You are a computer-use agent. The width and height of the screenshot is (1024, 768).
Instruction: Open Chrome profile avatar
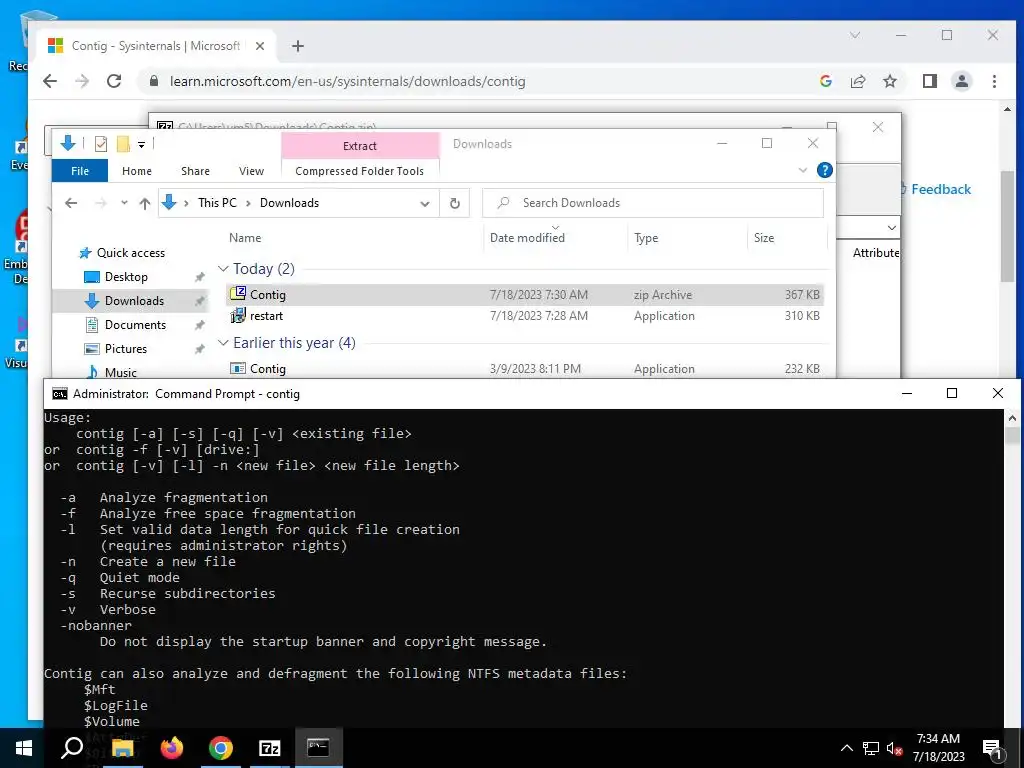961,81
